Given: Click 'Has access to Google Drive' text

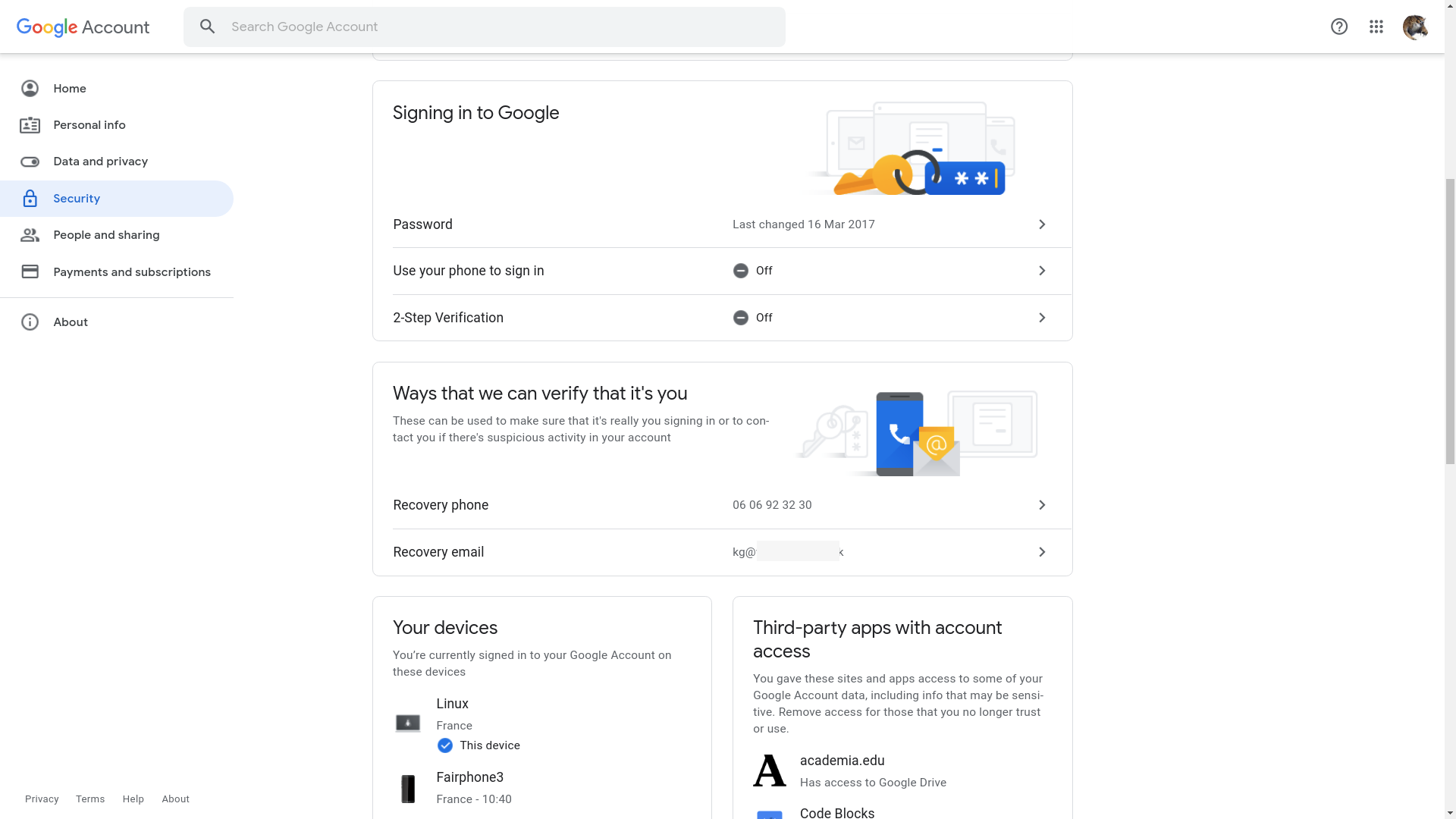Looking at the screenshot, I should (873, 783).
